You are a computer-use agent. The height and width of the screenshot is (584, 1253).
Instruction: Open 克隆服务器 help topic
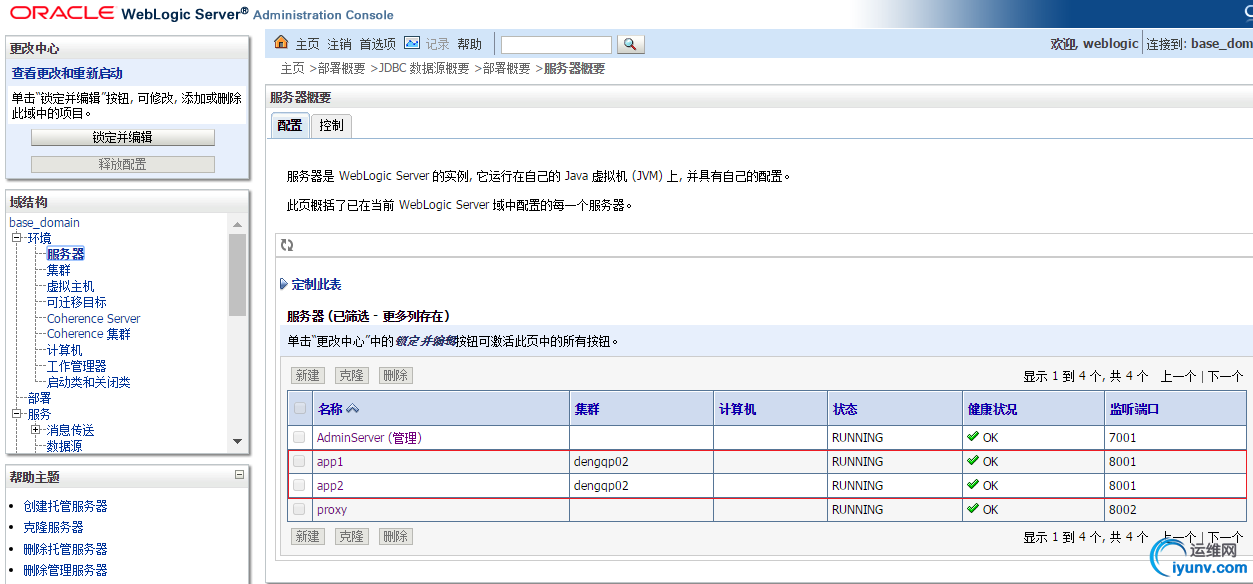coord(53,527)
